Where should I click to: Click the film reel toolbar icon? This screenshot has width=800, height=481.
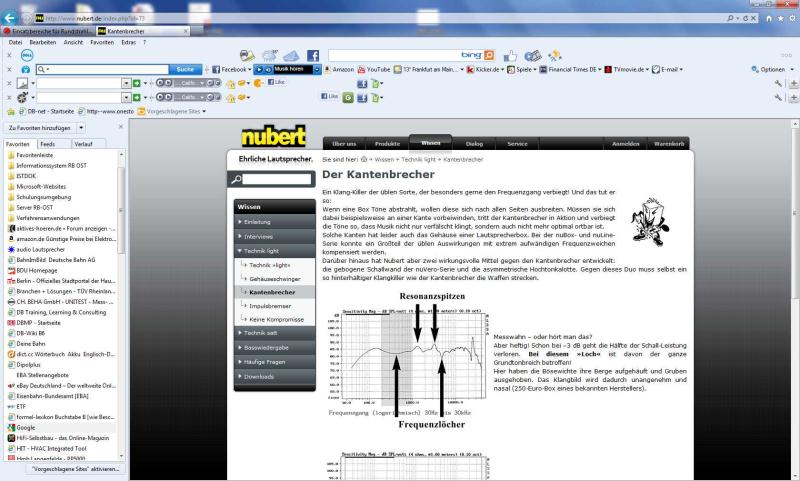(22, 97)
